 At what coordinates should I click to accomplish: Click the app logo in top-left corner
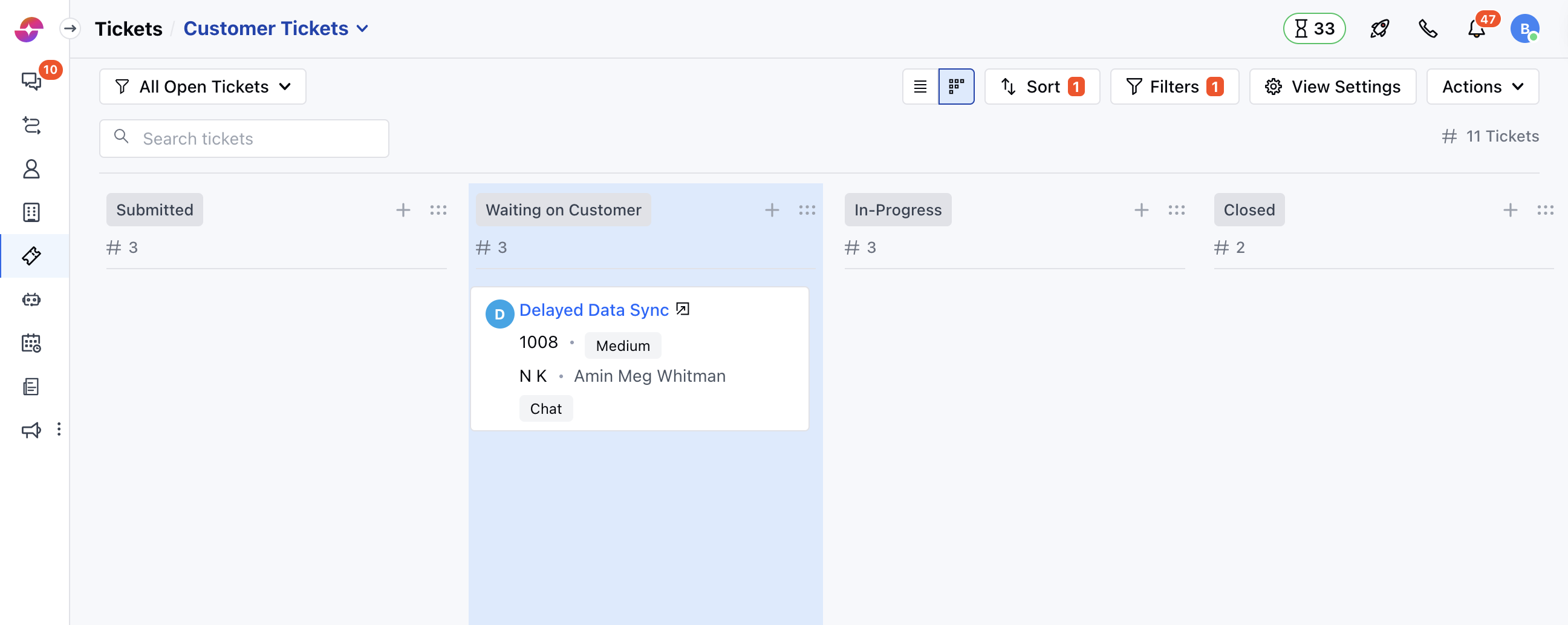click(28, 28)
